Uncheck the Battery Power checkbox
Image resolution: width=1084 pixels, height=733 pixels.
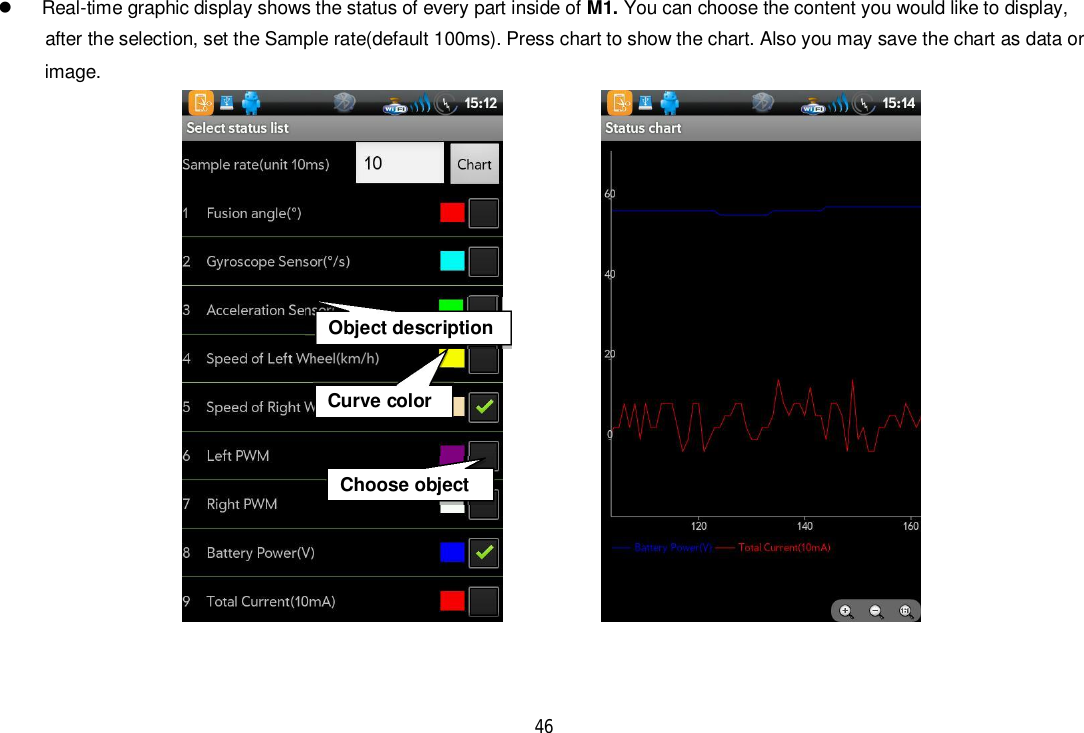coord(484,553)
